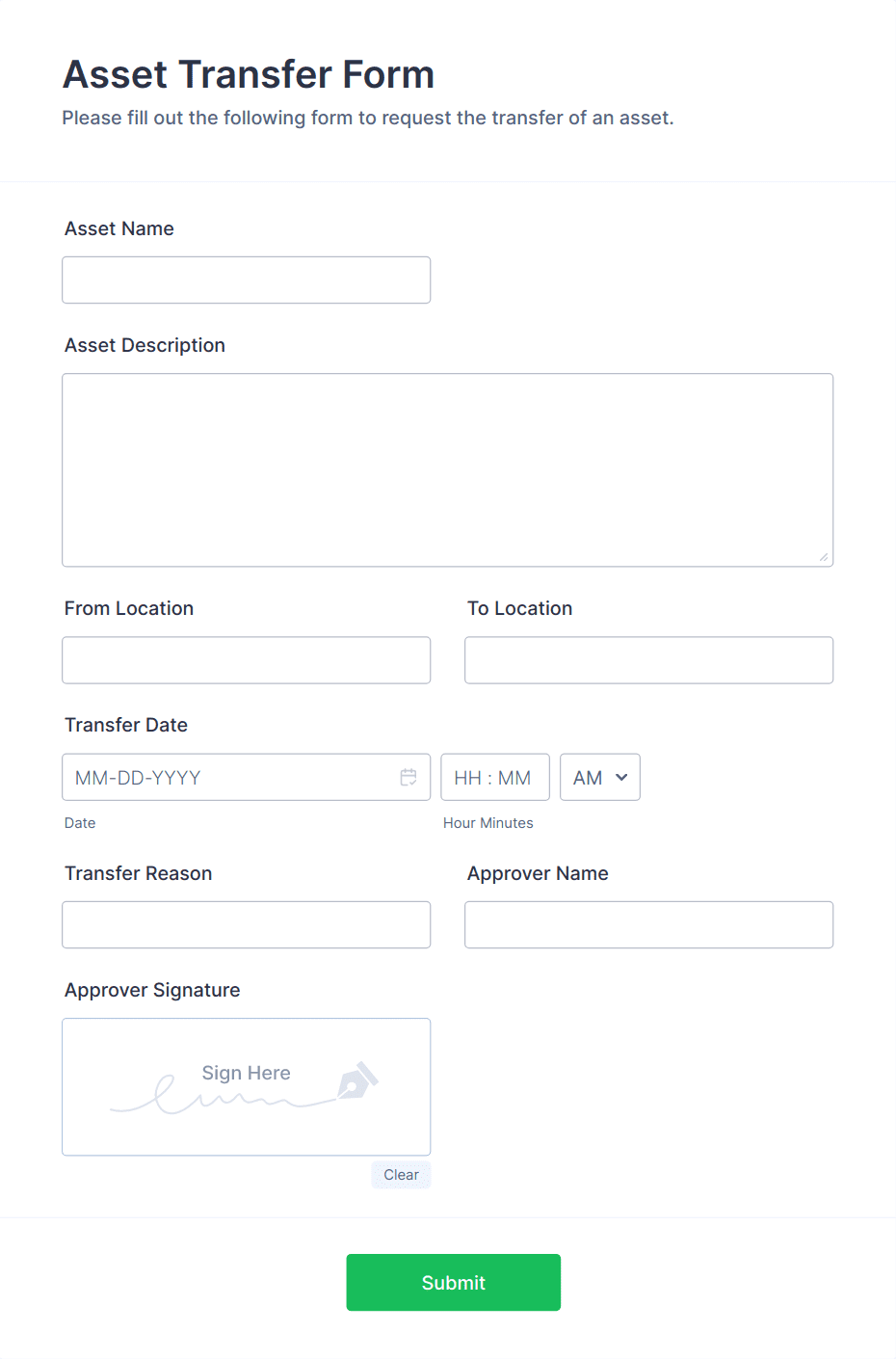Submit the Asset Transfer Form
896x1359 pixels.
point(453,1282)
